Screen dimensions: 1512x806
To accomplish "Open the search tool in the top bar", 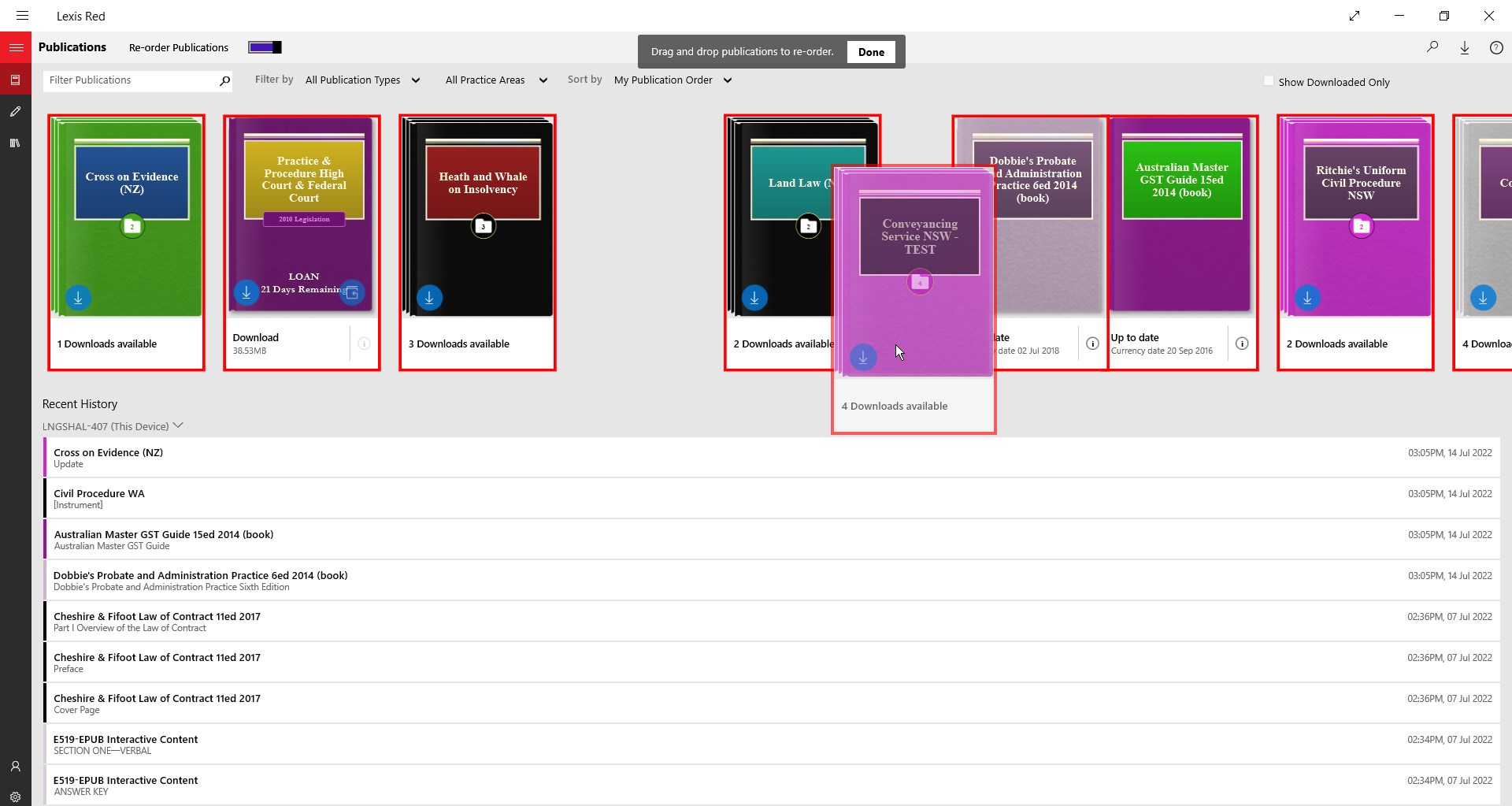I will click(x=1433, y=46).
